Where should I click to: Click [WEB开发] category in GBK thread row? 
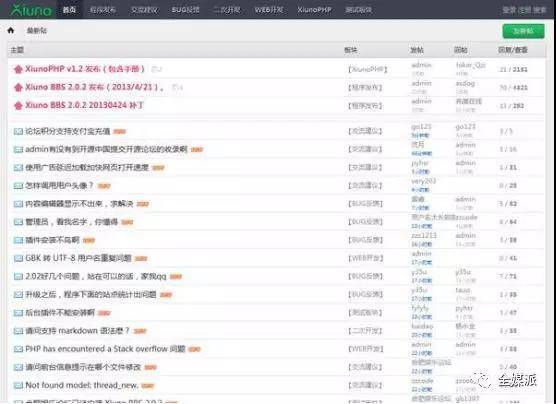(366, 259)
